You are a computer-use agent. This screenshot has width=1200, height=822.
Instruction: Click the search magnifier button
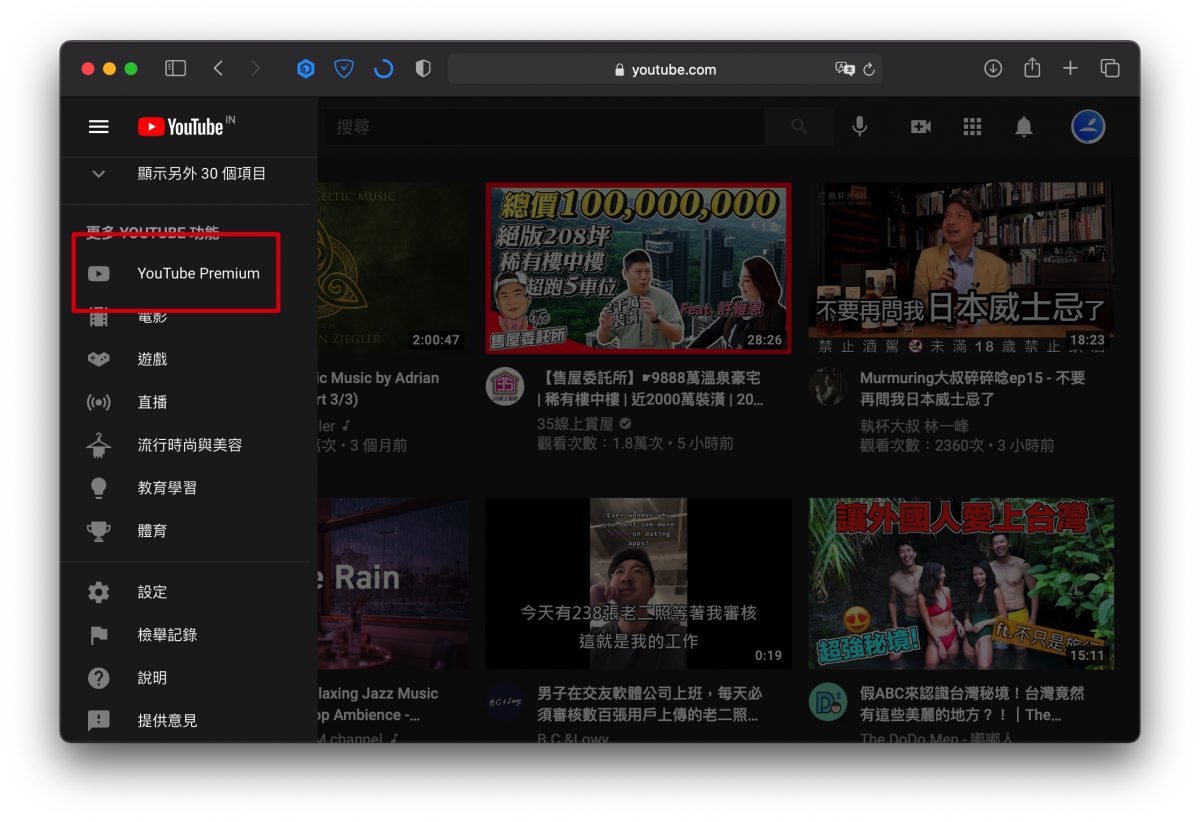pos(798,127)
